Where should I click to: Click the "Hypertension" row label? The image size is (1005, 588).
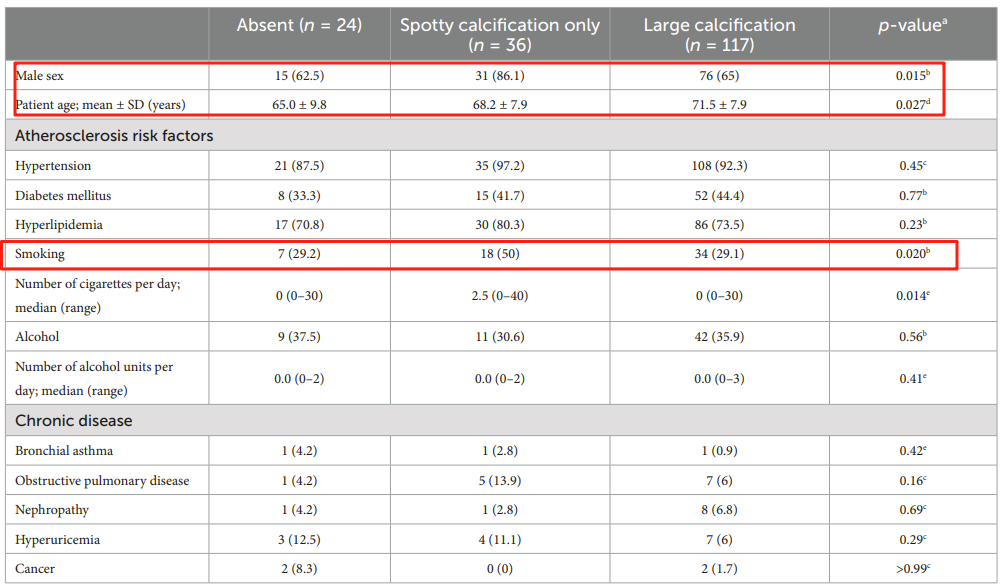(53, 166)
